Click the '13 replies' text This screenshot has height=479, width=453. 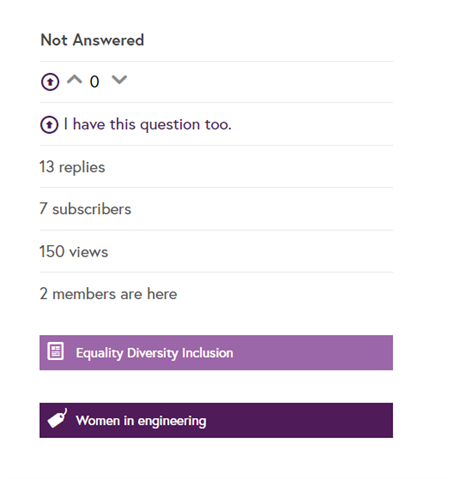click(72, 167)
